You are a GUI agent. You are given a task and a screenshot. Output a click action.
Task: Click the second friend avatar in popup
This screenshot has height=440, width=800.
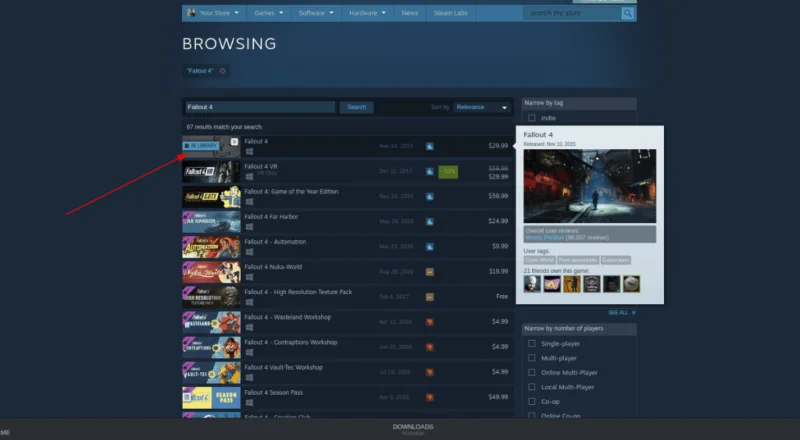tap(552, 284)
